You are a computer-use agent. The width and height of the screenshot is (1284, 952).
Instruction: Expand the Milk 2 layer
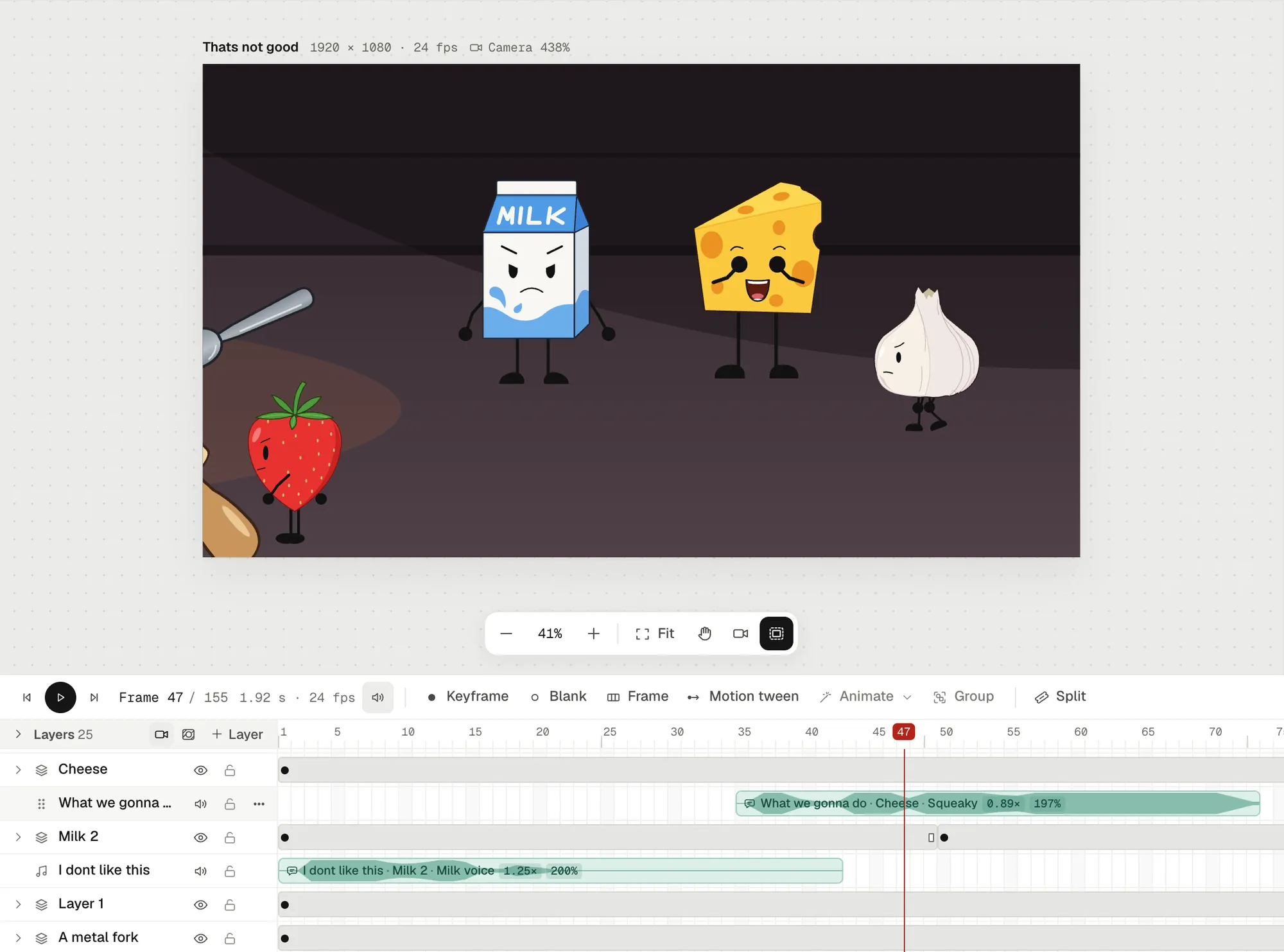click(x=18, y=837)
